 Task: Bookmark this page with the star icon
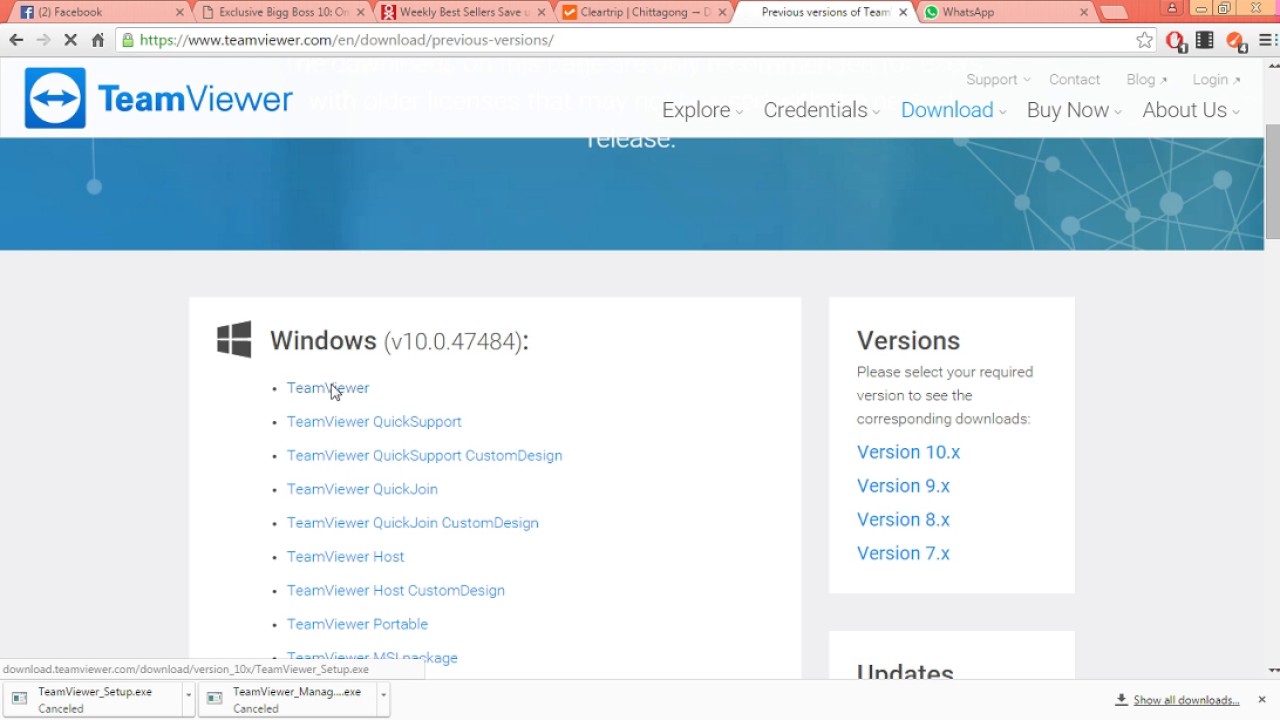click(1145, 40)
